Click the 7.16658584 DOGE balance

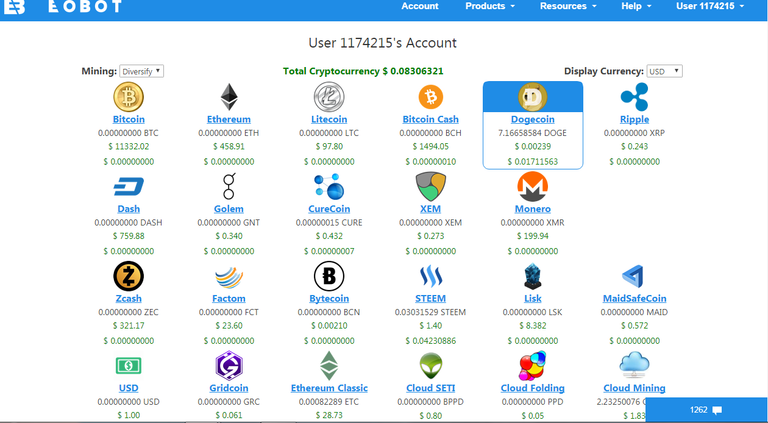533,133
